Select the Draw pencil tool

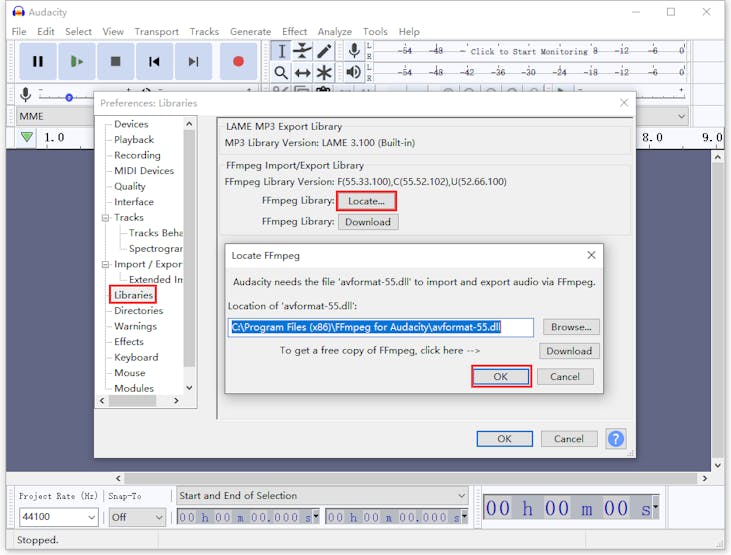[324, 51]
